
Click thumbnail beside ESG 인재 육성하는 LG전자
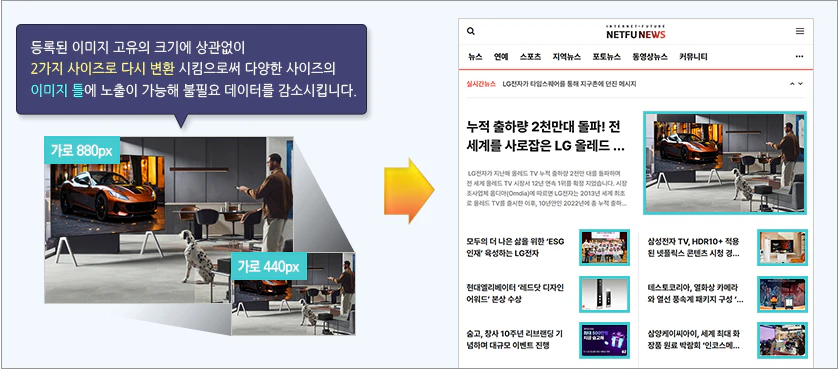click(x=604, y=248)
